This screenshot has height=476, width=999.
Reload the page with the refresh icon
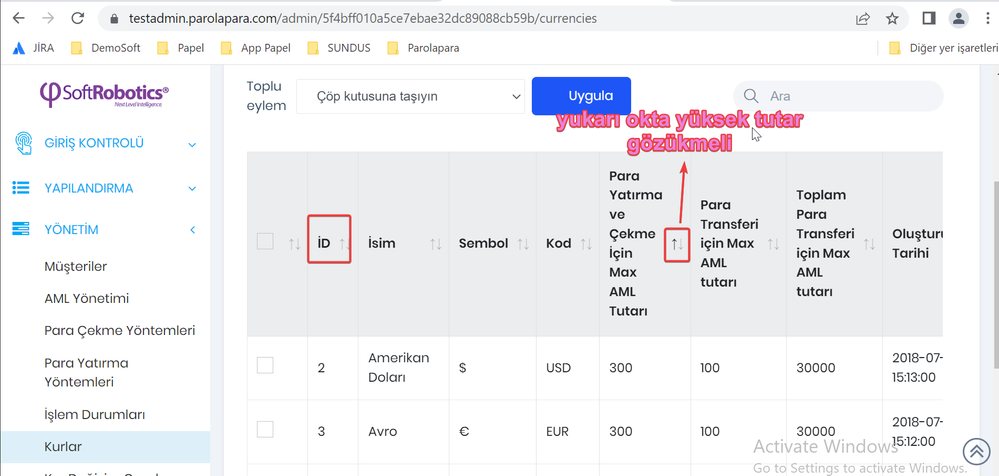(78, 18)
